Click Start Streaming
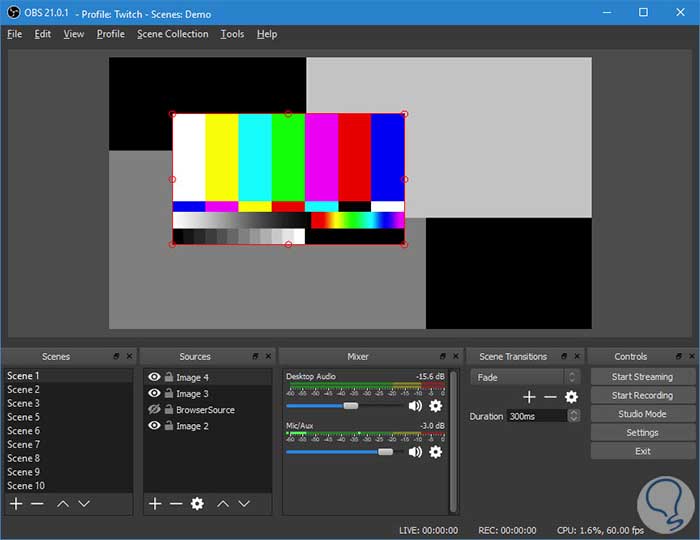 [642, 377]
